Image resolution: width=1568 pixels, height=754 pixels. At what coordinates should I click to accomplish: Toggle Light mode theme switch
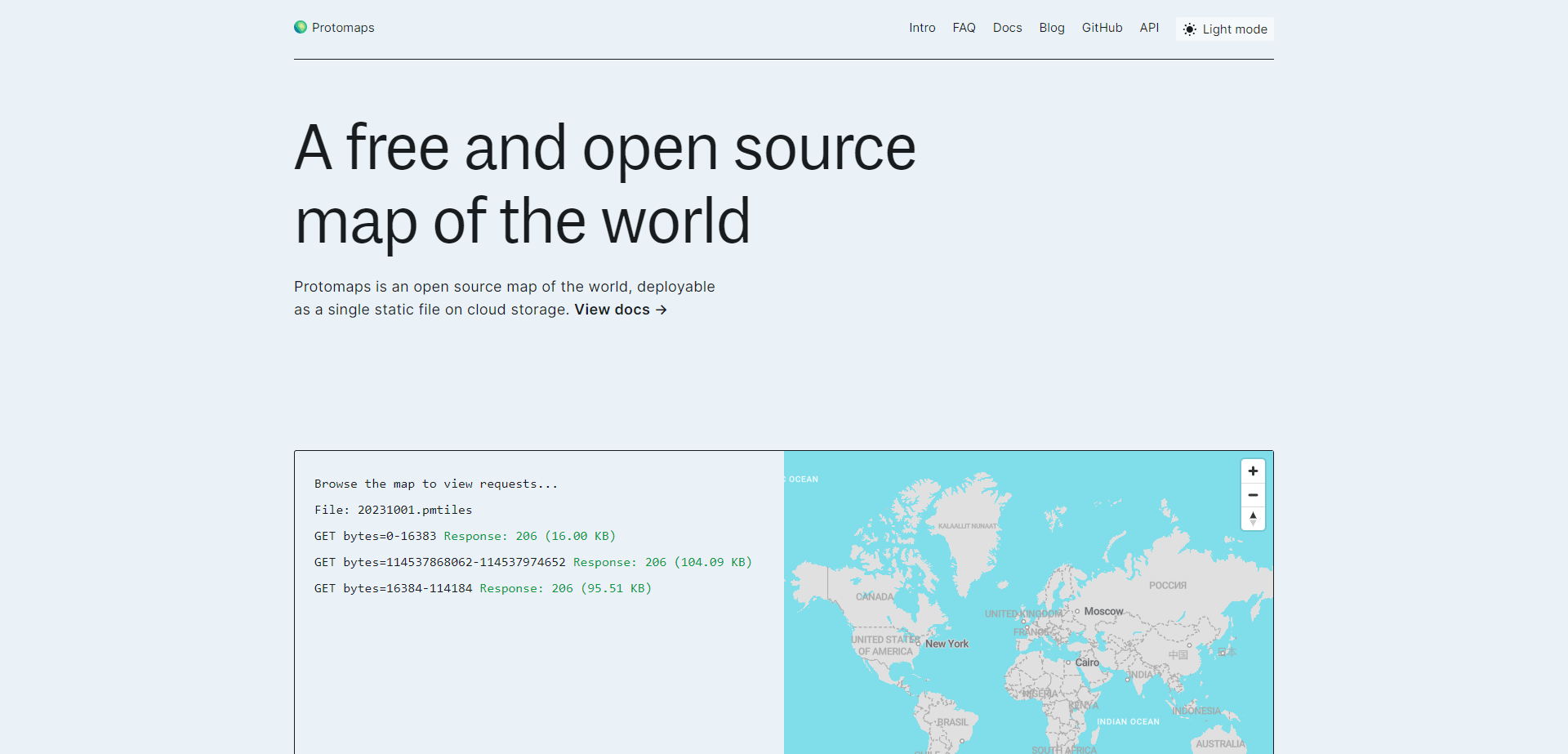1223,29
